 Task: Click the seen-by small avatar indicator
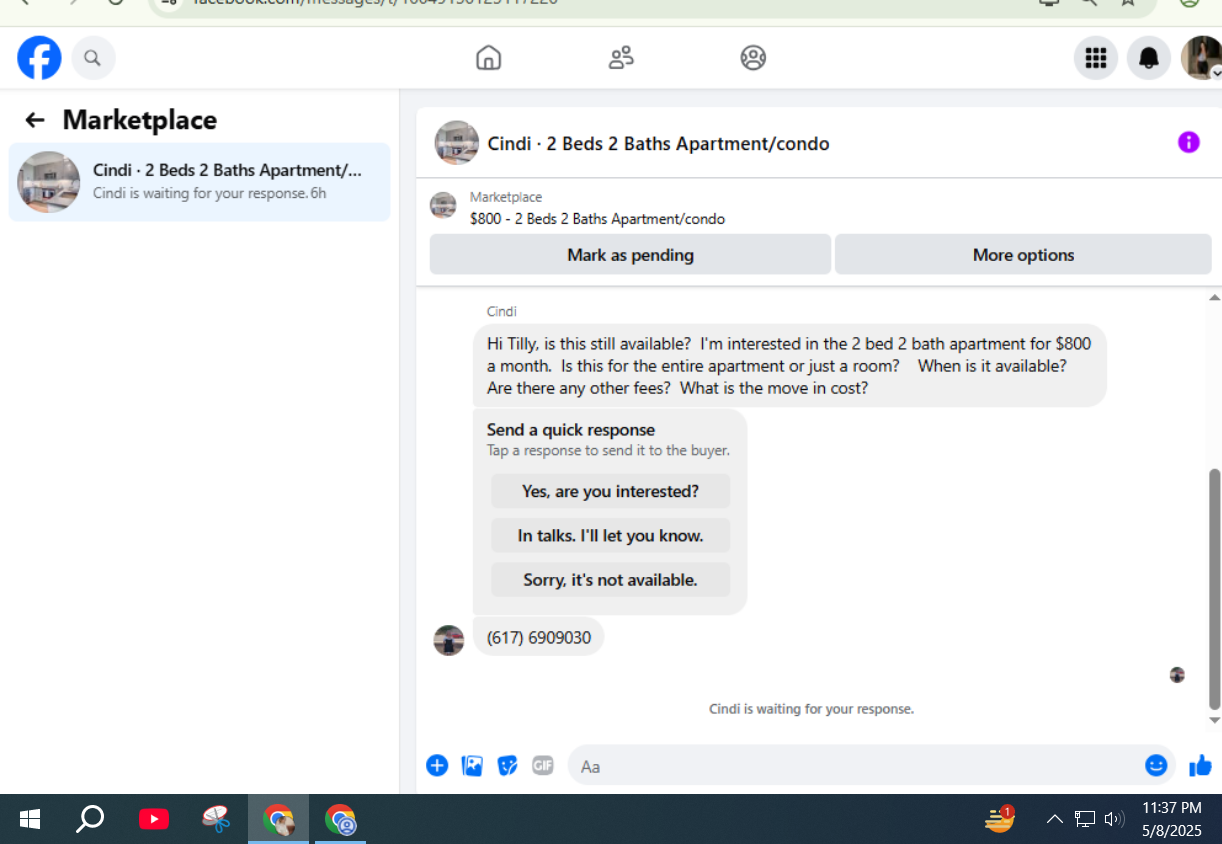click(x=1177, y=675)
